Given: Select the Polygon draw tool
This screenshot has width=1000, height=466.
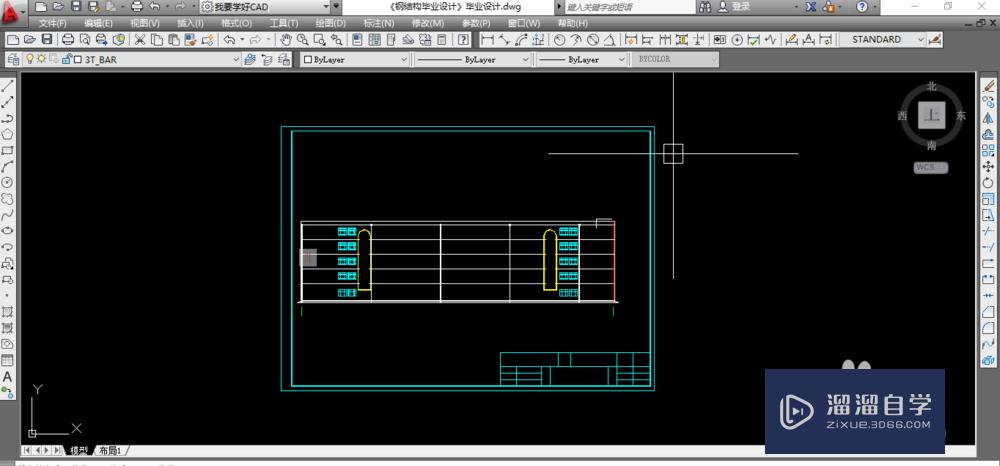Looking at the screenshot, I should click(x=8, y=135).
